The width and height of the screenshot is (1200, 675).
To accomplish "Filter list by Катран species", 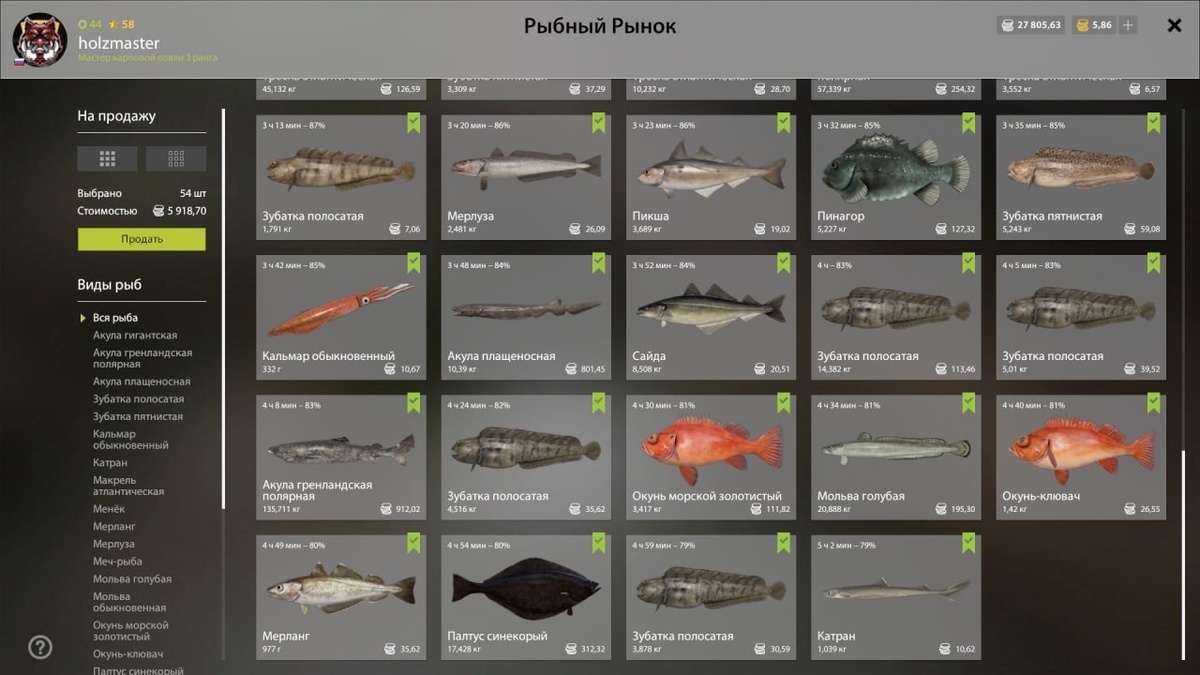I will [x=110, y=463].
